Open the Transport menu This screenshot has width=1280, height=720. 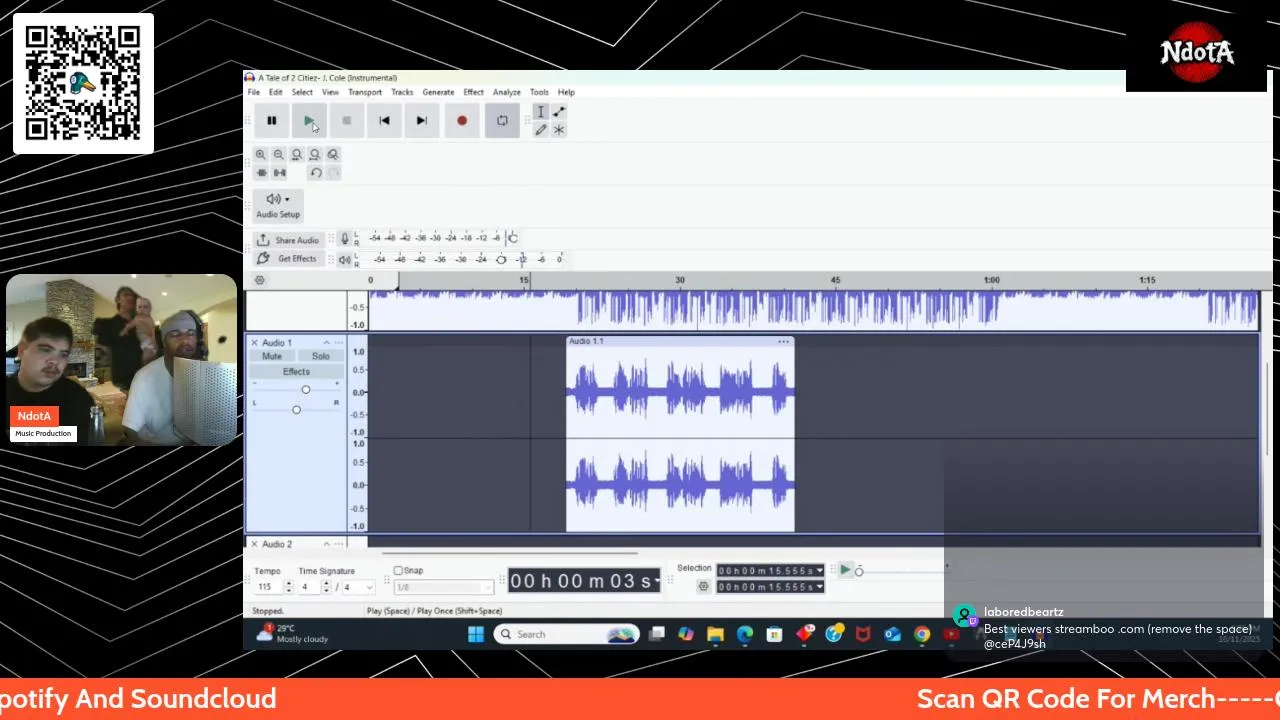pos(365,92)
